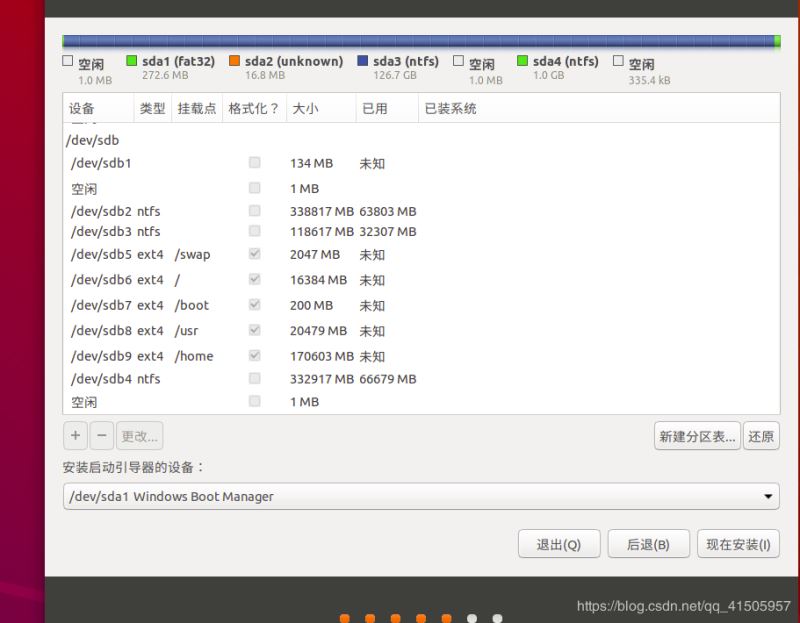Image resolution: width=800 pixels, height=623 pixels.
Task: Click the plus icon to add partition
Action: [x=75, y=436]
